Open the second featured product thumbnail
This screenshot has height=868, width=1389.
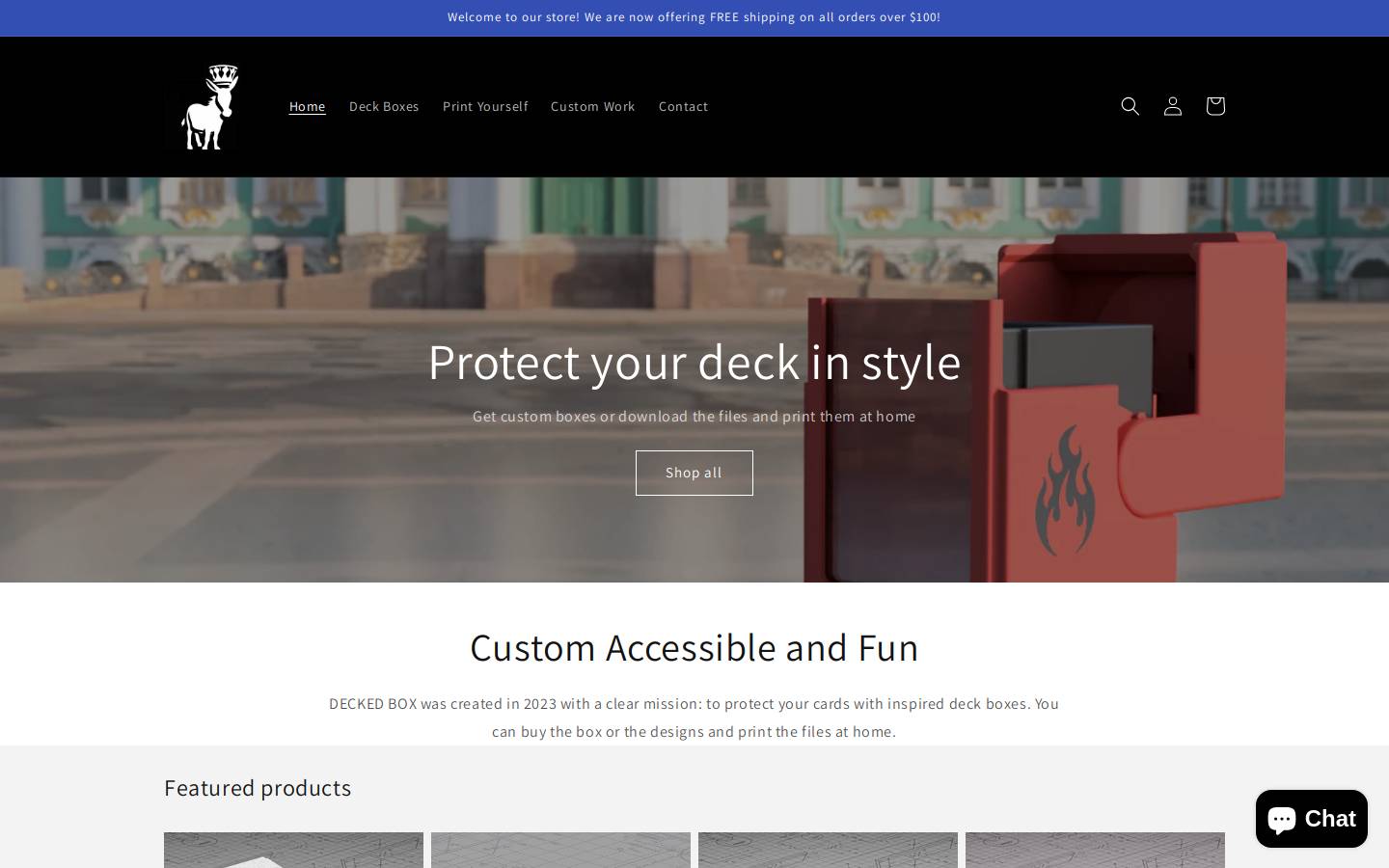click(560, 850)
